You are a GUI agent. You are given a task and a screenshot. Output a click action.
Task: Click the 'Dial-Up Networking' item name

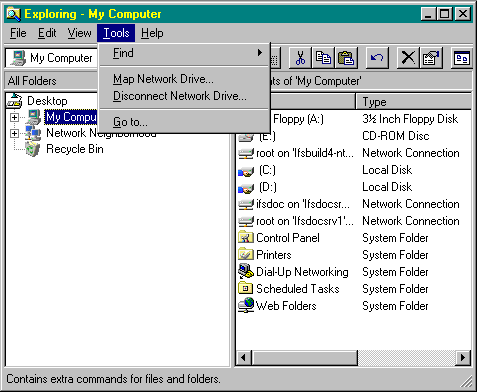(x=302, y=272)
